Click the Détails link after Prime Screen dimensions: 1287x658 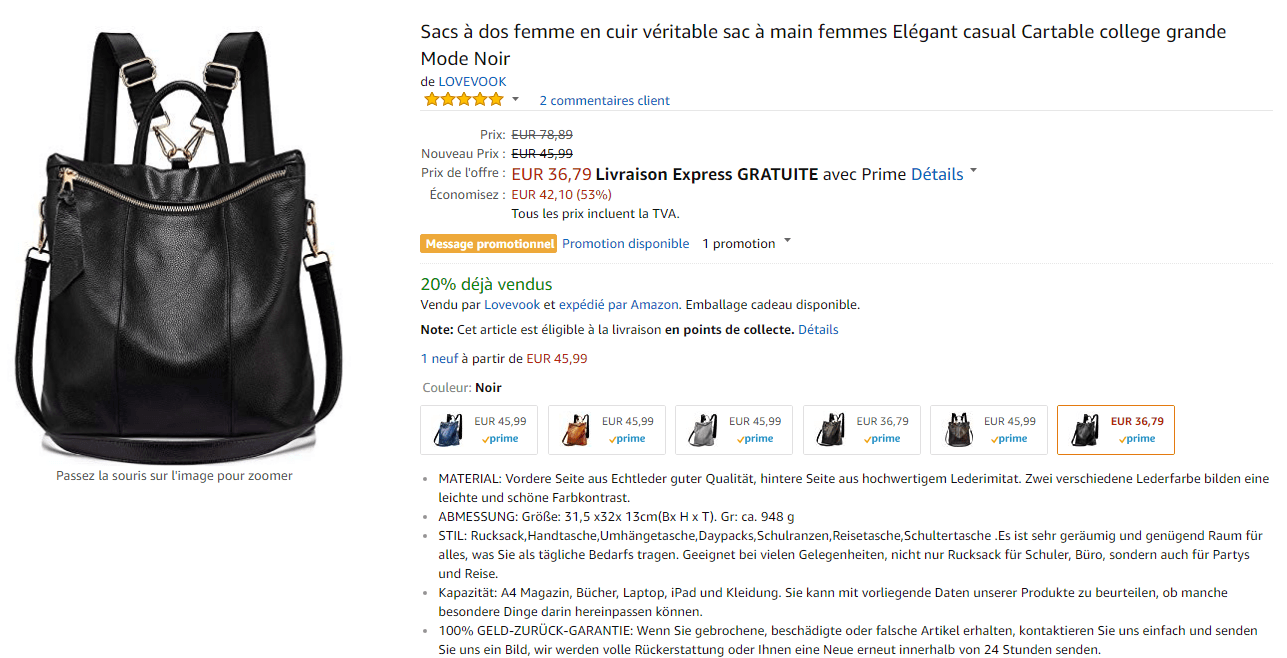pos(937,174)
